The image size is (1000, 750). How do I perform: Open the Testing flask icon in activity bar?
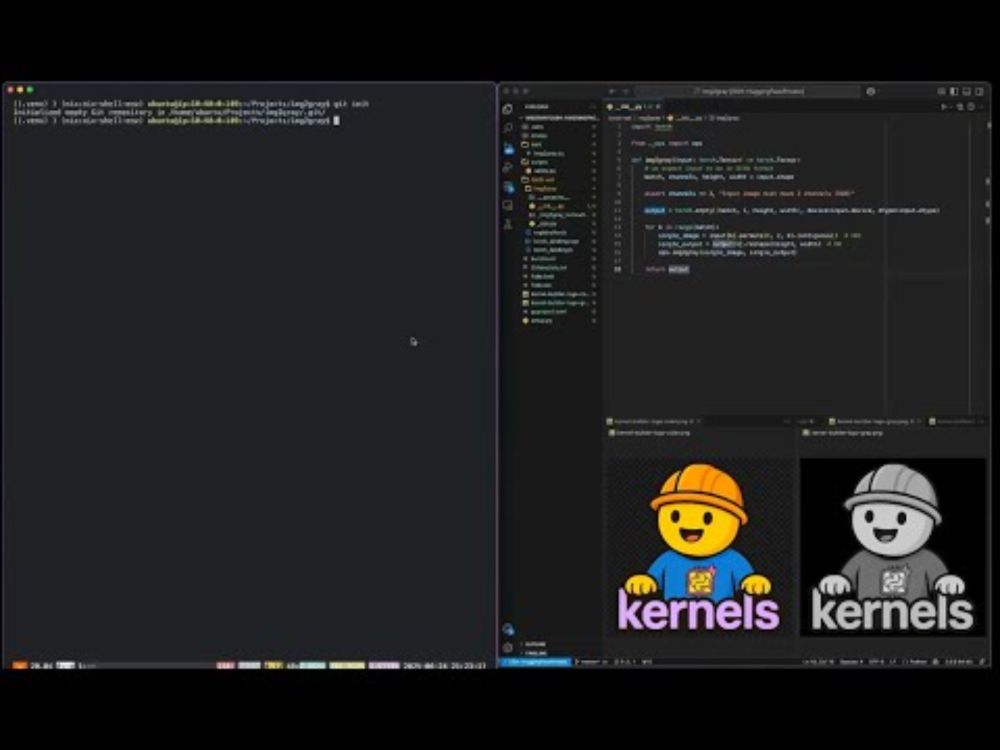tap(508, 224)
